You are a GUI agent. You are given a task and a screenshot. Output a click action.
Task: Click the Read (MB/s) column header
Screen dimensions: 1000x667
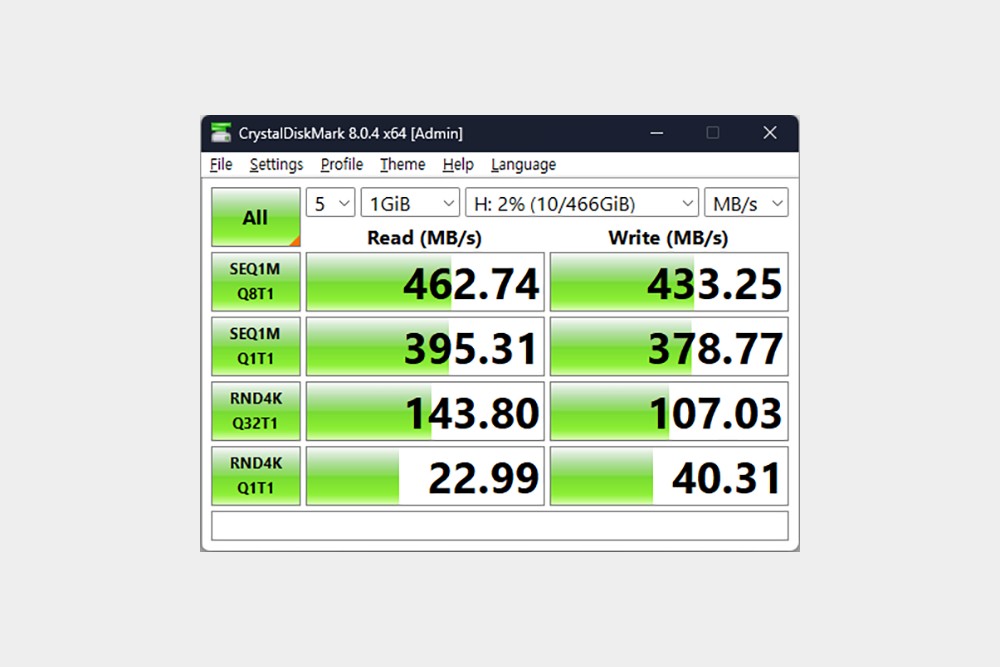pos(424,238)
